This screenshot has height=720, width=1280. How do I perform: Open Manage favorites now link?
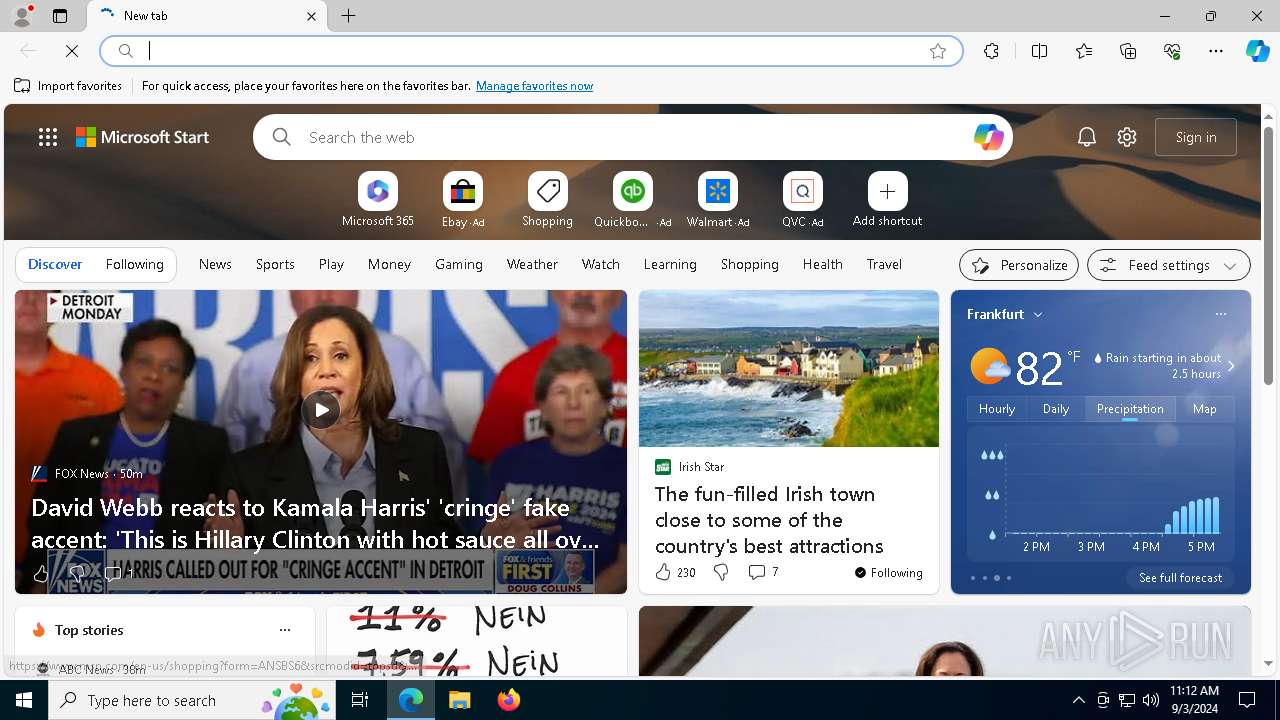[x=534, y=86]
